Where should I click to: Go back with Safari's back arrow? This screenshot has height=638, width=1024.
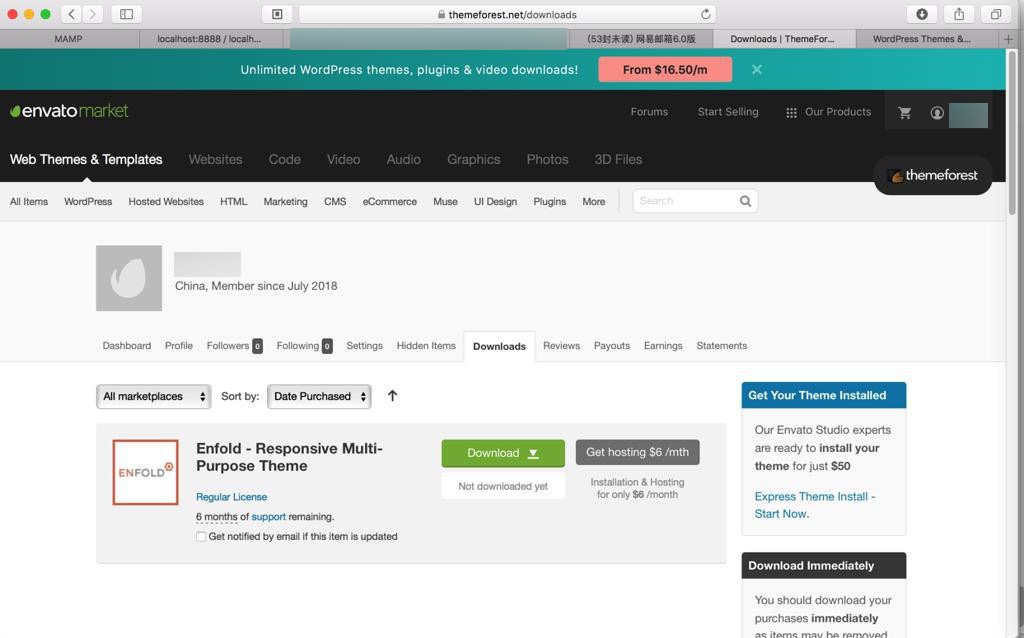(x=72, y=14)
